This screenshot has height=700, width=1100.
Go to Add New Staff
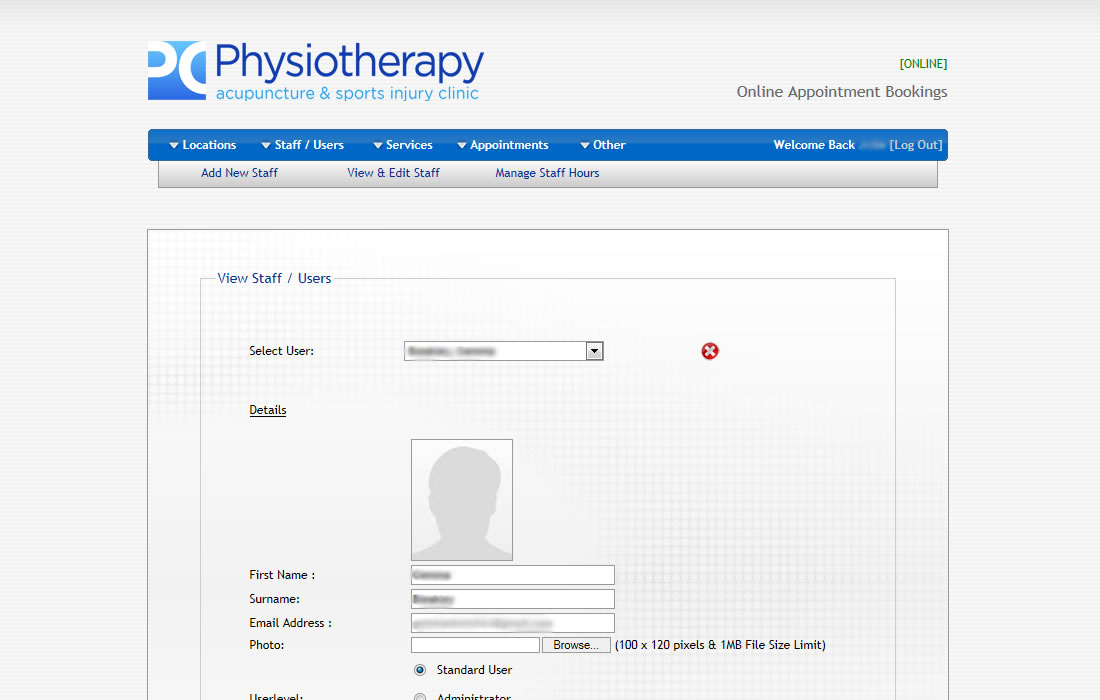[239, 173]
